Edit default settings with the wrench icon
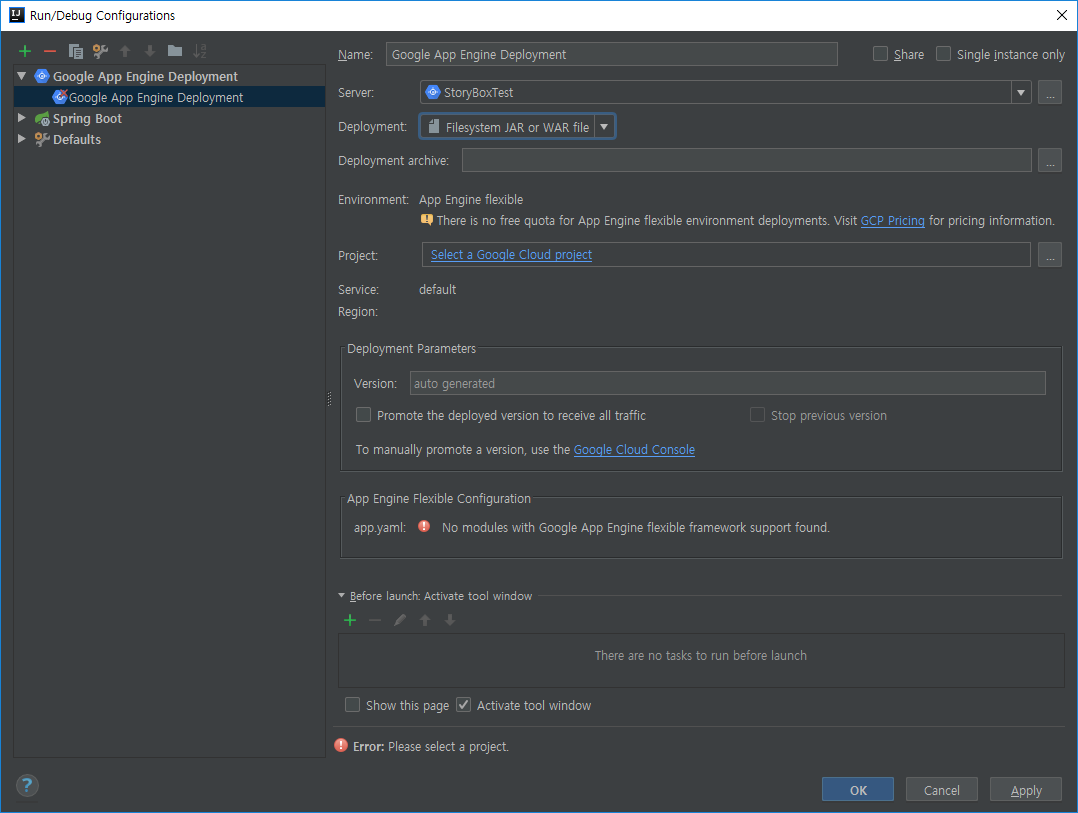This screenshot has width=1078, height=813. click(100, 51)
